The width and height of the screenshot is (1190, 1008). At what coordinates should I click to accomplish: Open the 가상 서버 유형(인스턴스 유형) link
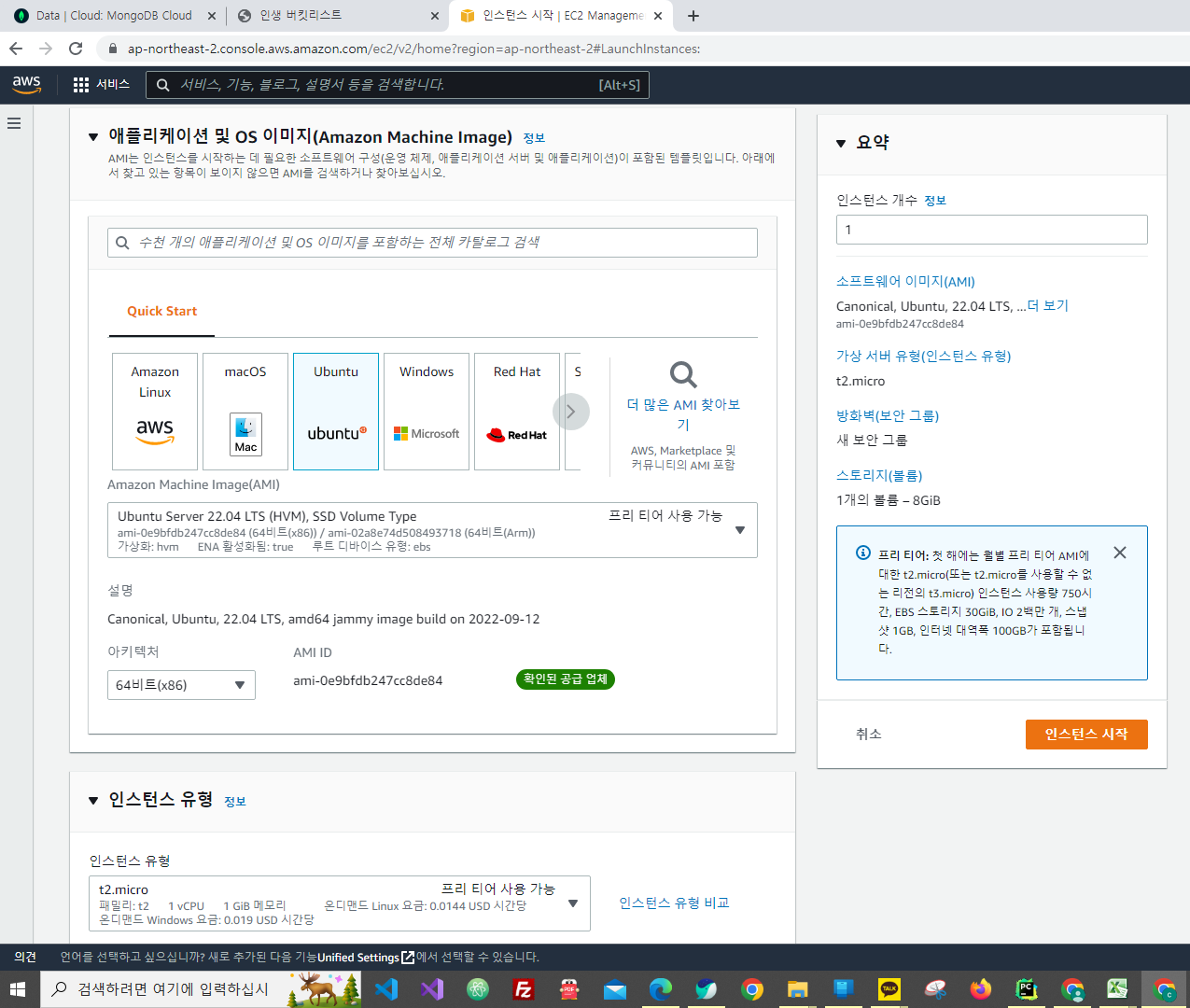pos(924,357)
